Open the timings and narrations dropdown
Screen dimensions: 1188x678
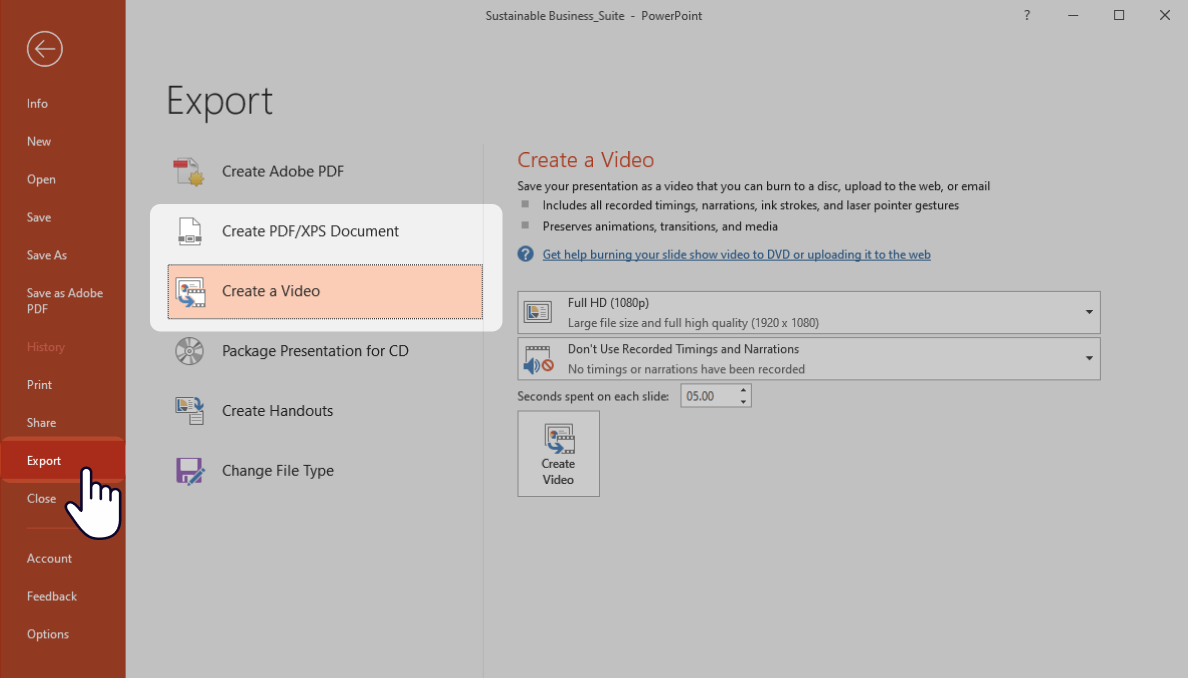point(1089,358)
